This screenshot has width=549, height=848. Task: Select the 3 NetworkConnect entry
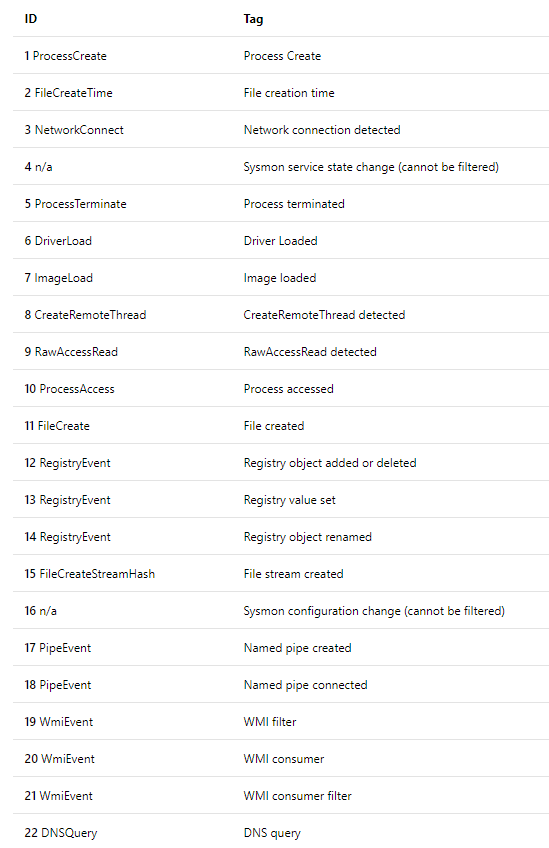tap(74, 130)
